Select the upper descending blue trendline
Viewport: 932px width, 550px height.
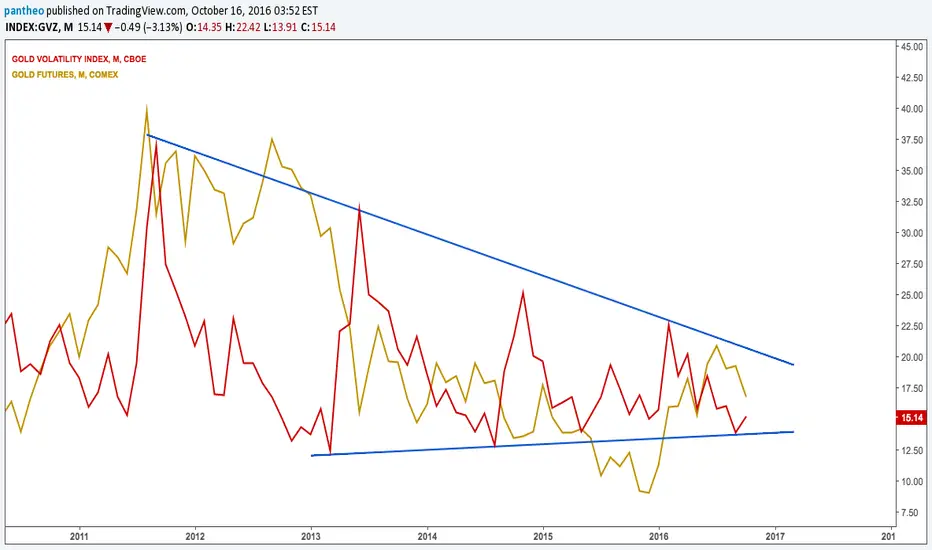click(x=470, y=250)
